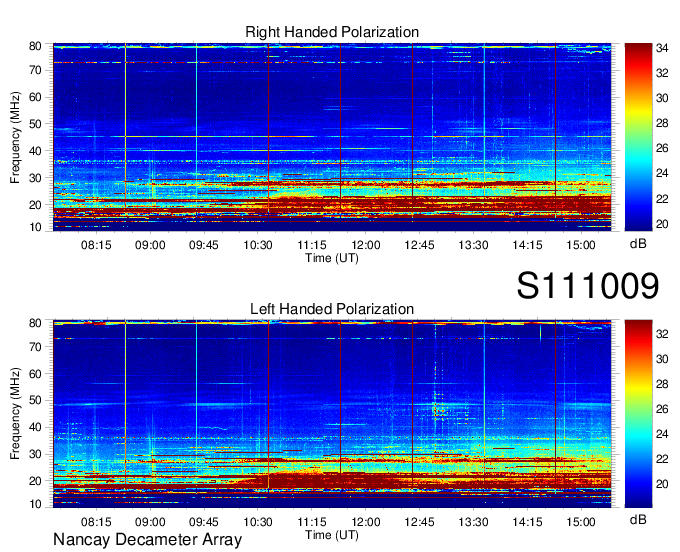Click the 15:00 time tick of Right Handed plot
The image size is (680, 552).
pos(581,245)
